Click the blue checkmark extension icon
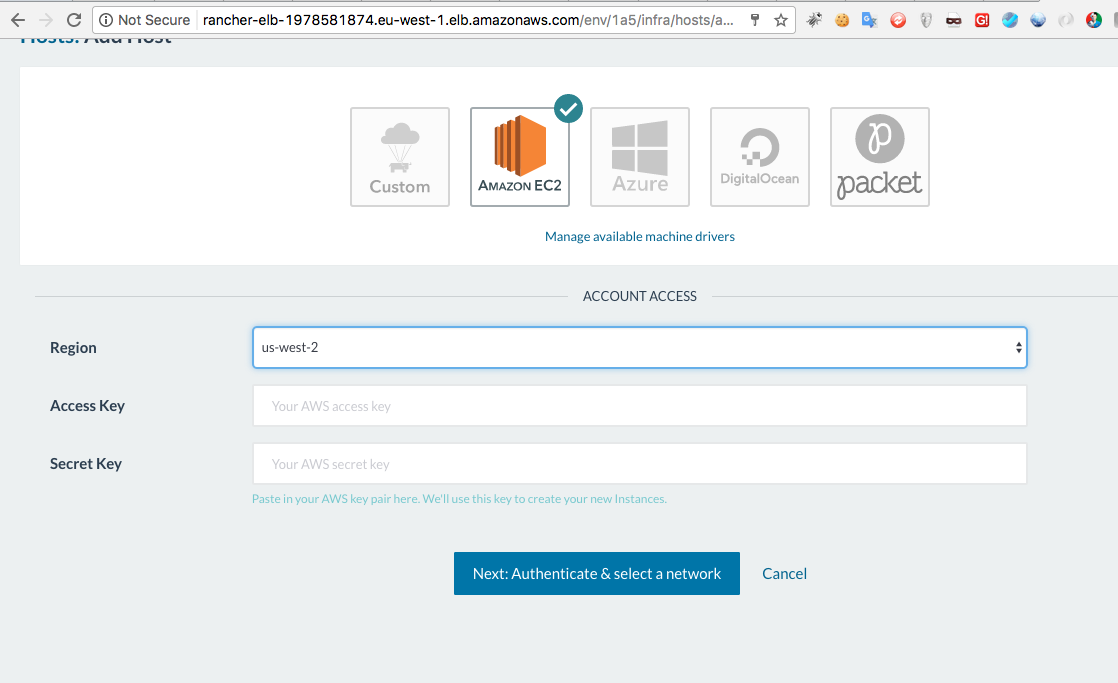 tap(1009, 18)
